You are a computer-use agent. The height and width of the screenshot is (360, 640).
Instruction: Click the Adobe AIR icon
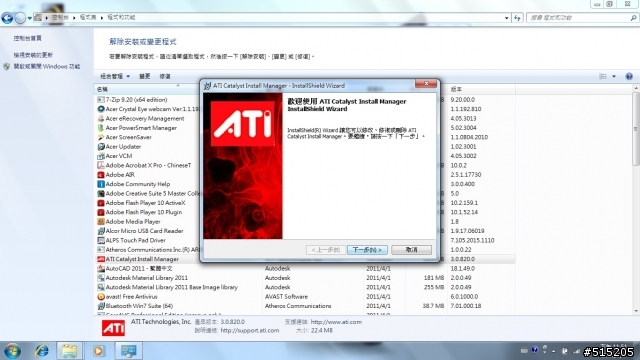click(x=100, y=175)
